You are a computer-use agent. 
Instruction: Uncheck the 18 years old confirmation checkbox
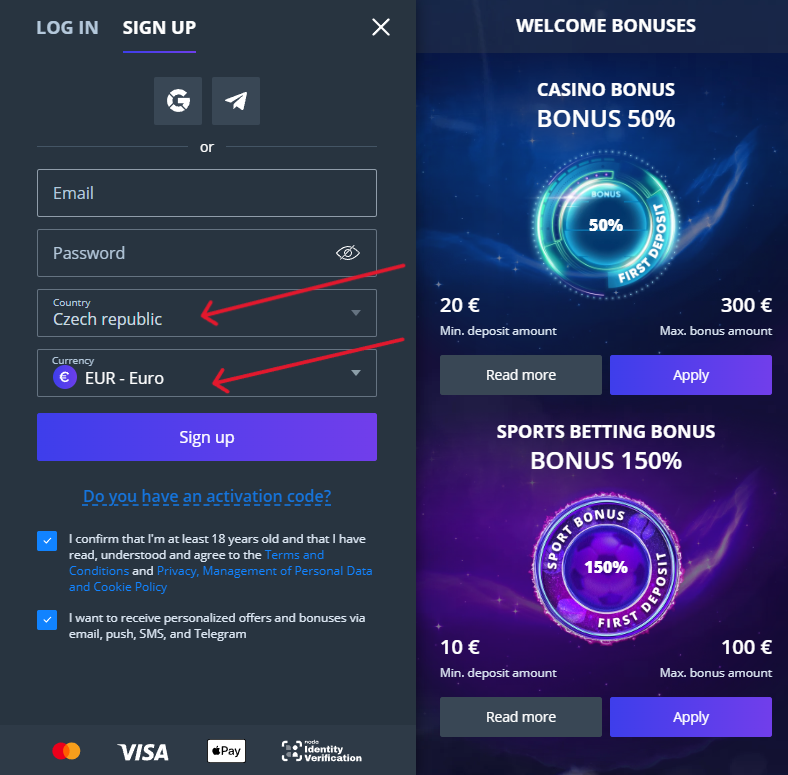(47, 541)
